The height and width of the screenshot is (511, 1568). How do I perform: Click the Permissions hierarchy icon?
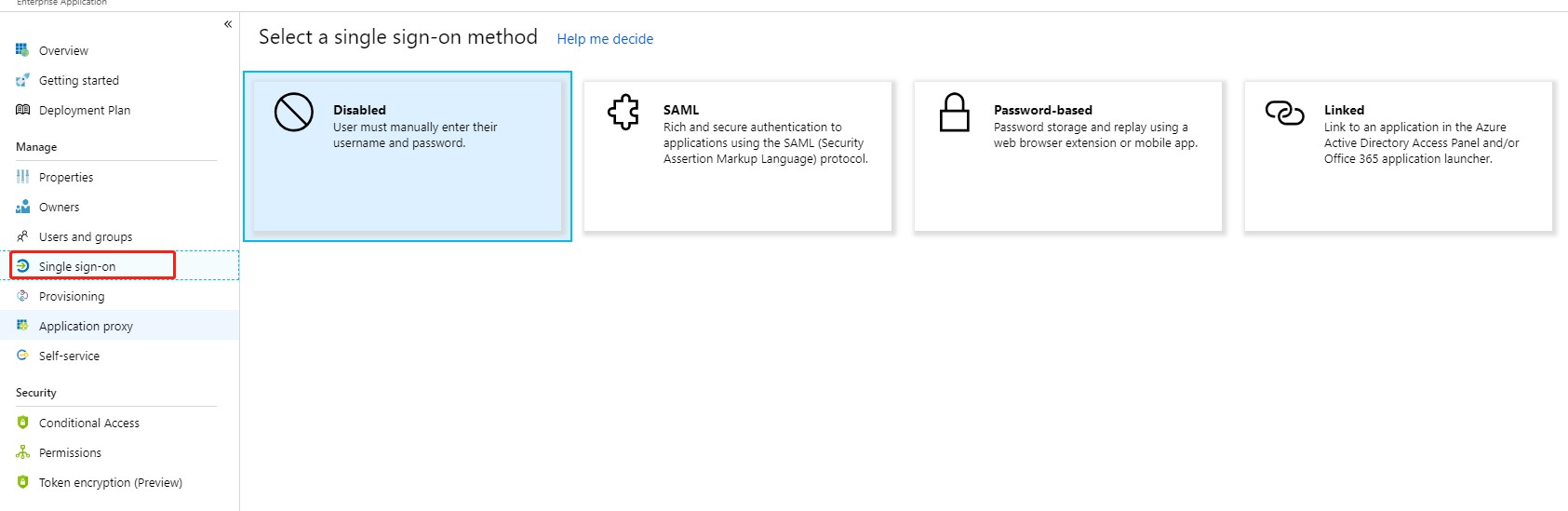coord(22,452)
